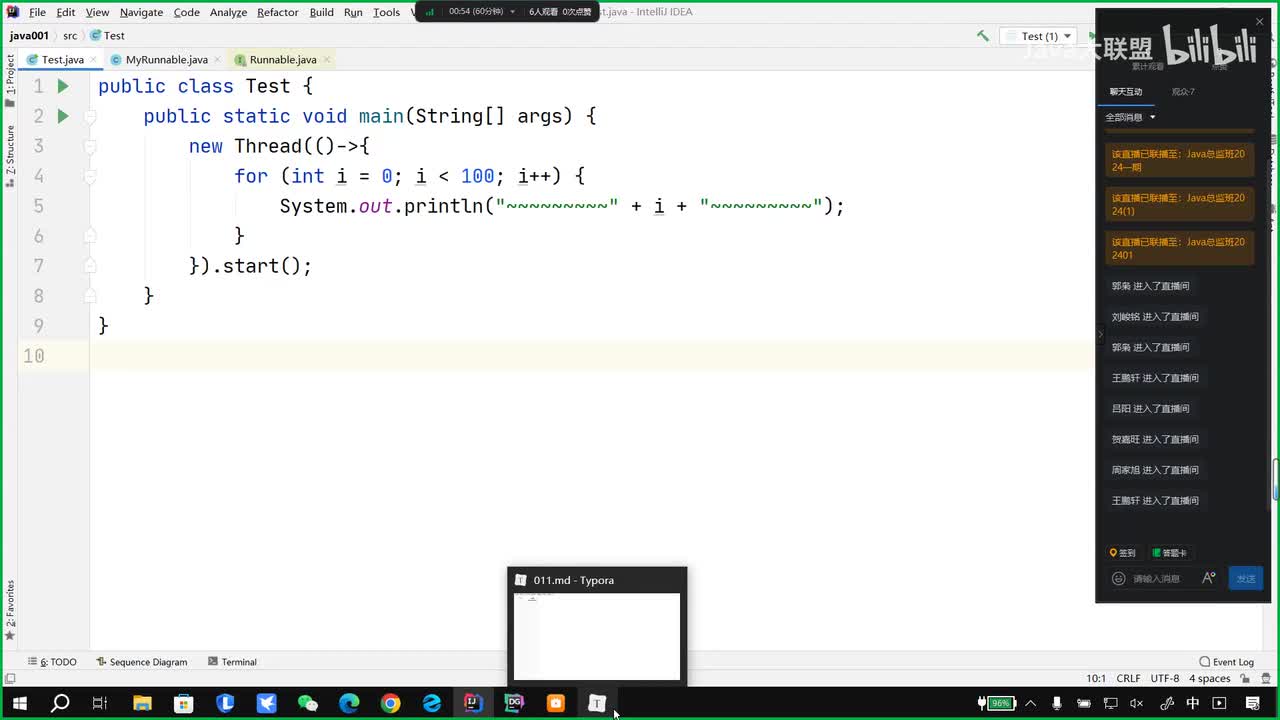Open the File menu
Image resolution: width=1280 pixels, height=720 pixels.
coord(37,12)
